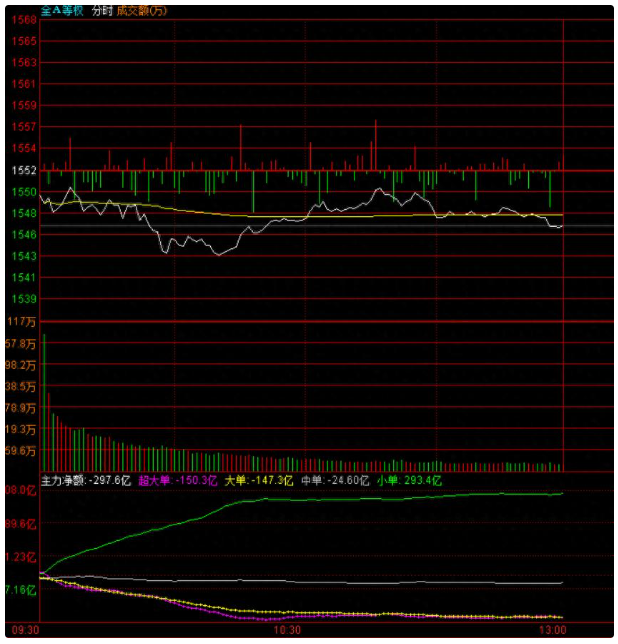Viewport: 618px width, 644px height.
Task: Click the 13:00 time axis label
Action: tap(551, 631)
